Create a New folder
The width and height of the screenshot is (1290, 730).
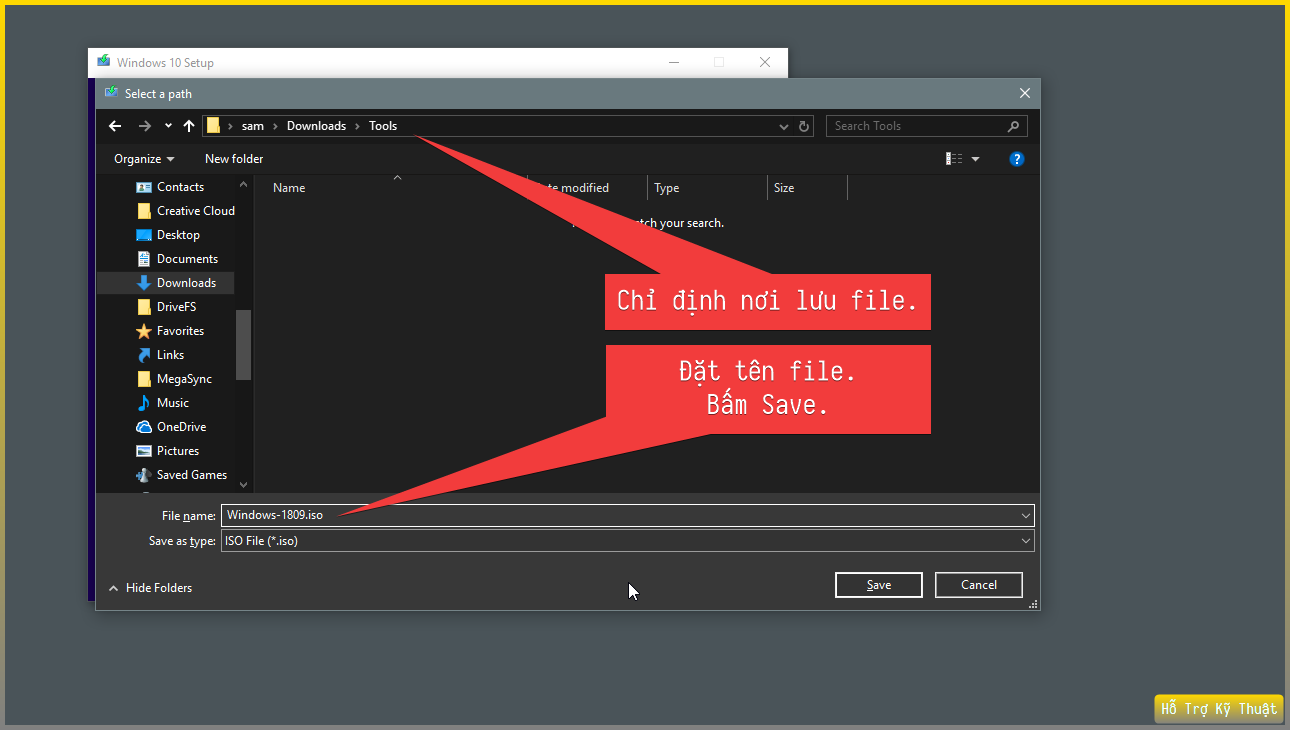click(x=234, y=159)
